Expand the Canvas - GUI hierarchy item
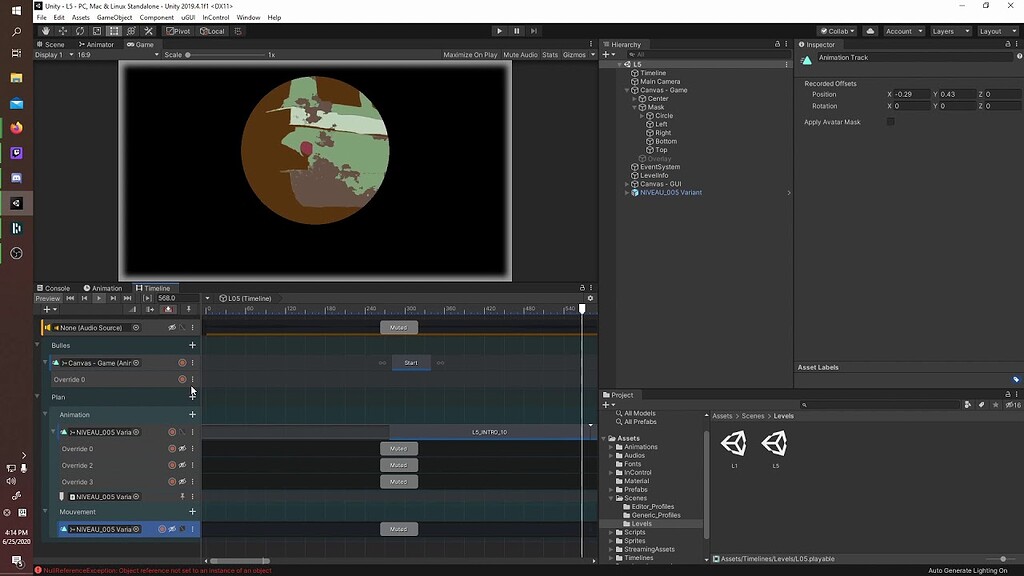1024x576 pixels. tap(627, 184)
